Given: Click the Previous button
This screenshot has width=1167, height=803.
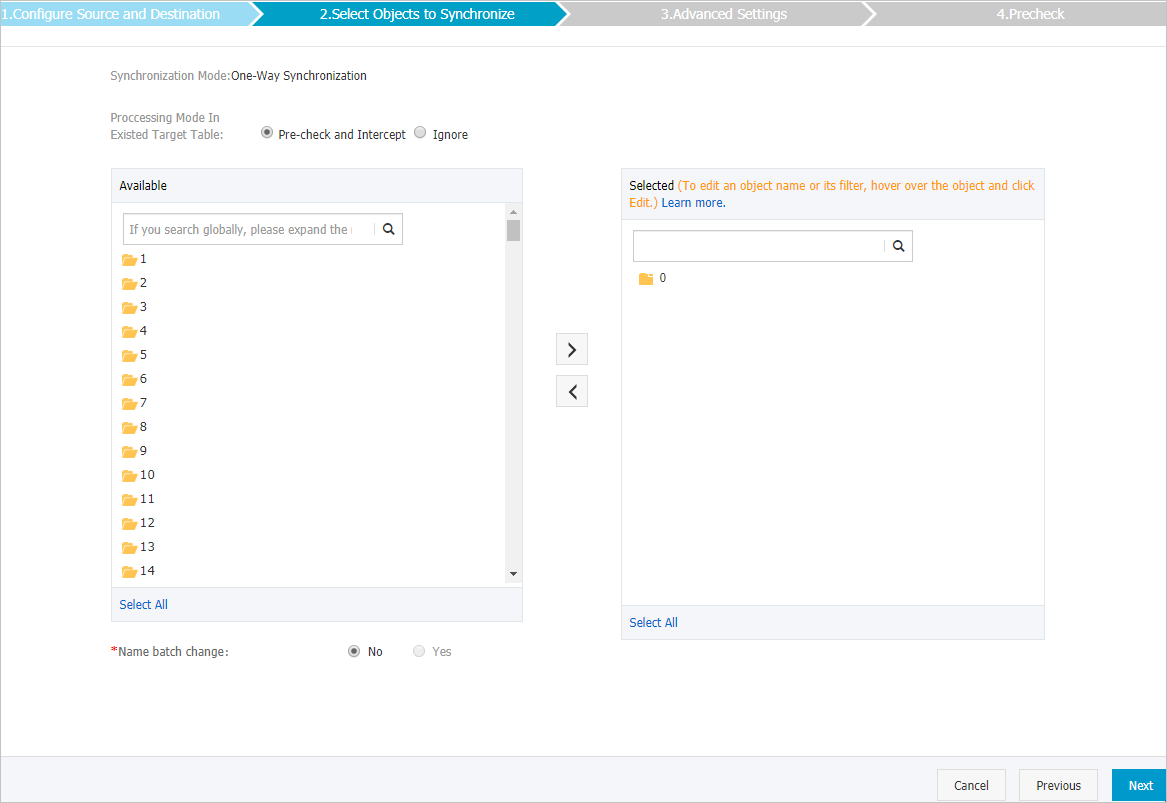Looking at the screenshot, I should pos(1058,785).
